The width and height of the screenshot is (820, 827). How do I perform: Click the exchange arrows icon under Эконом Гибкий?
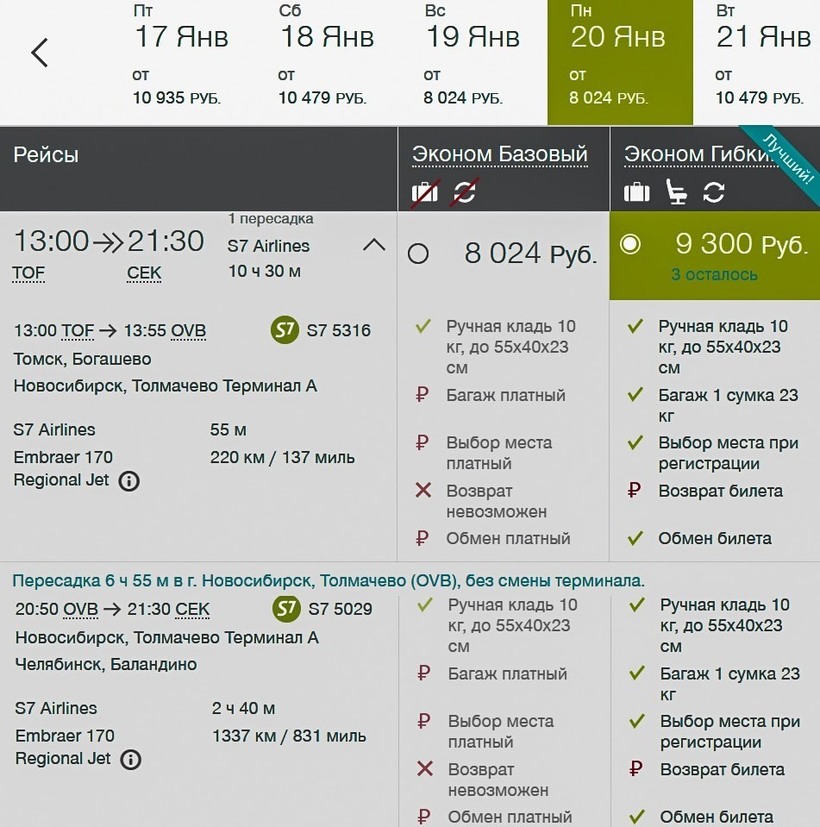[x=713, y=192]
